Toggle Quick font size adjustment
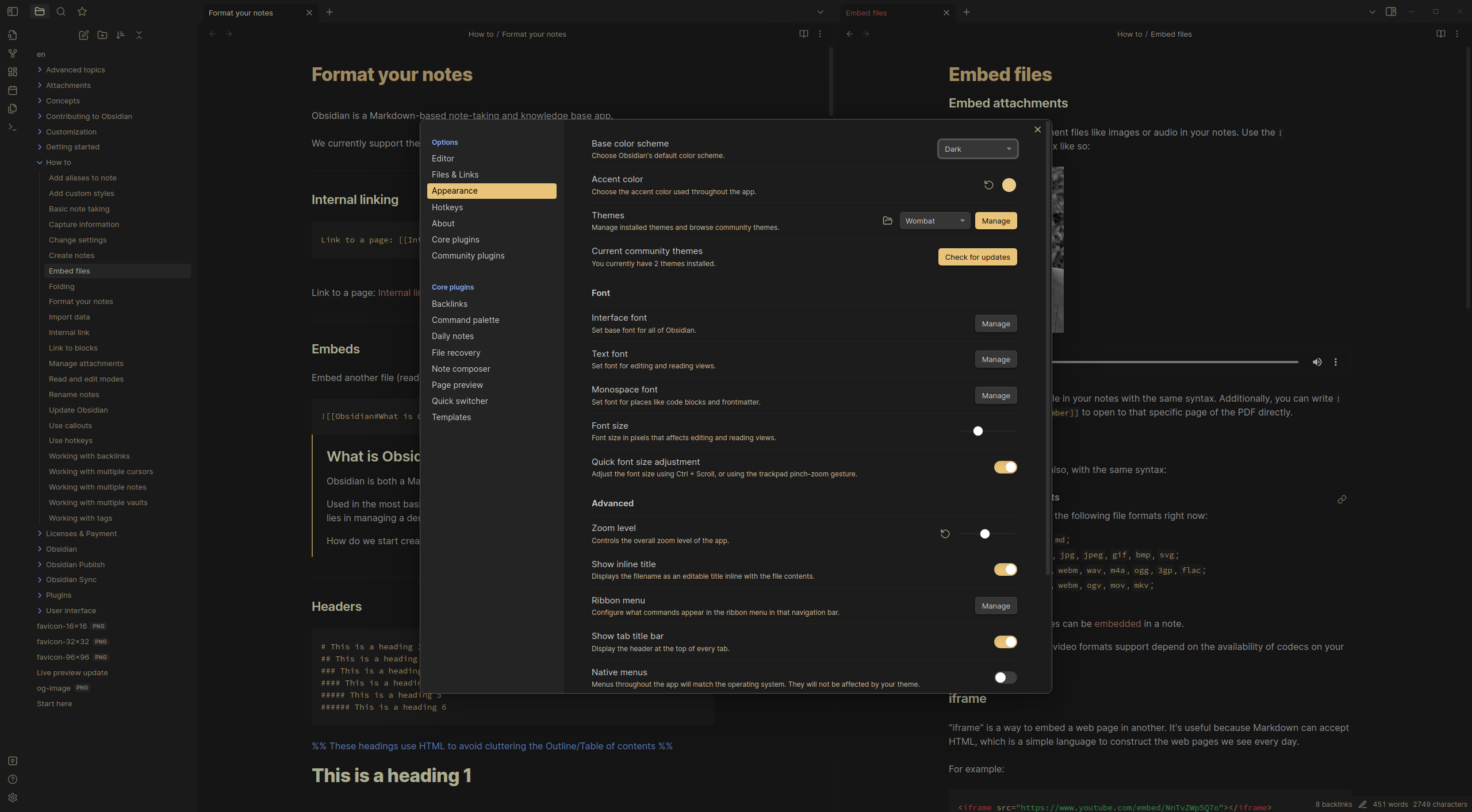The width and height of the screenshot is (1472, 812). coord(1005,467)
